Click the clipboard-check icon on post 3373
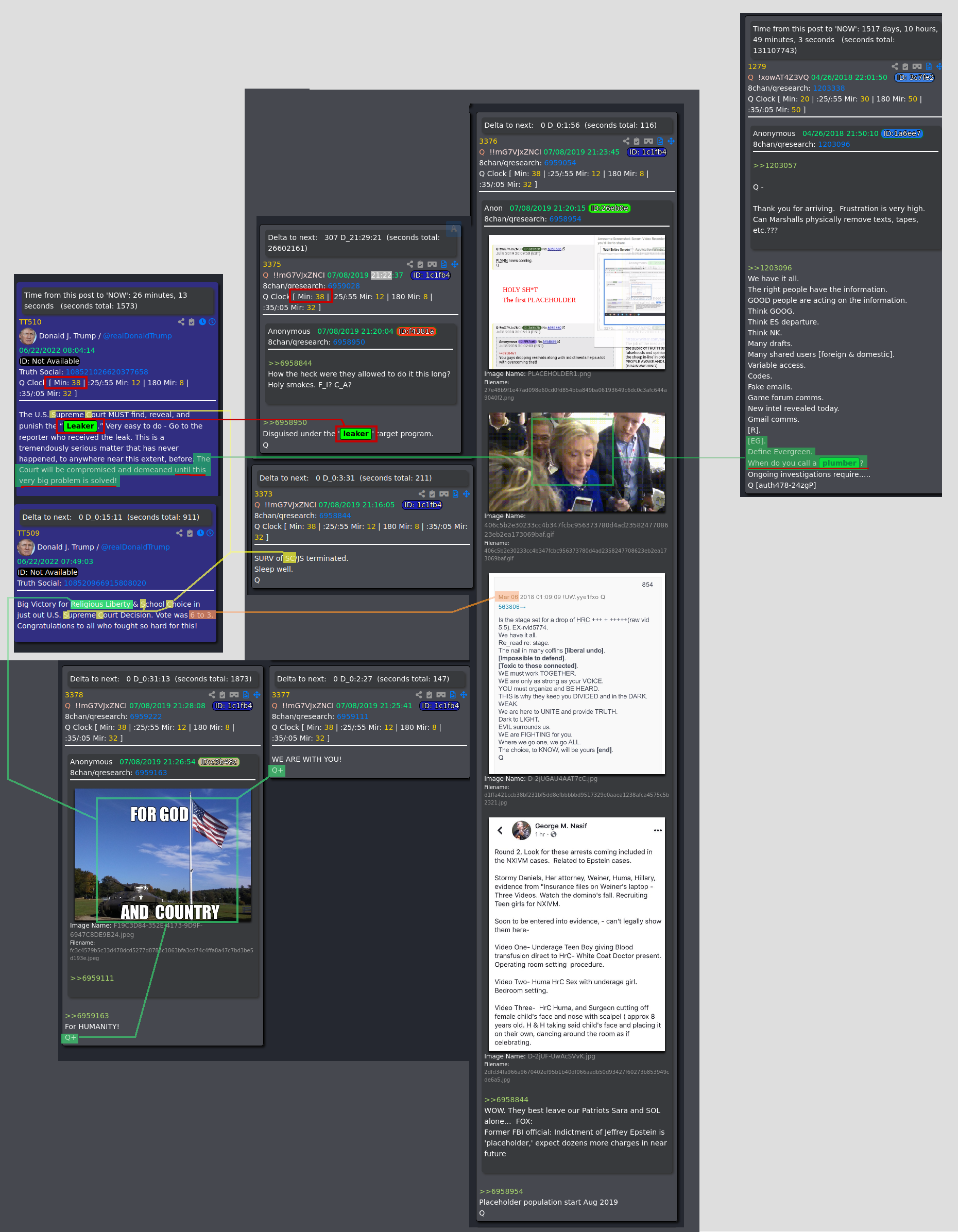The height and width of the screenshot is (1232, 958). (432, 493)
